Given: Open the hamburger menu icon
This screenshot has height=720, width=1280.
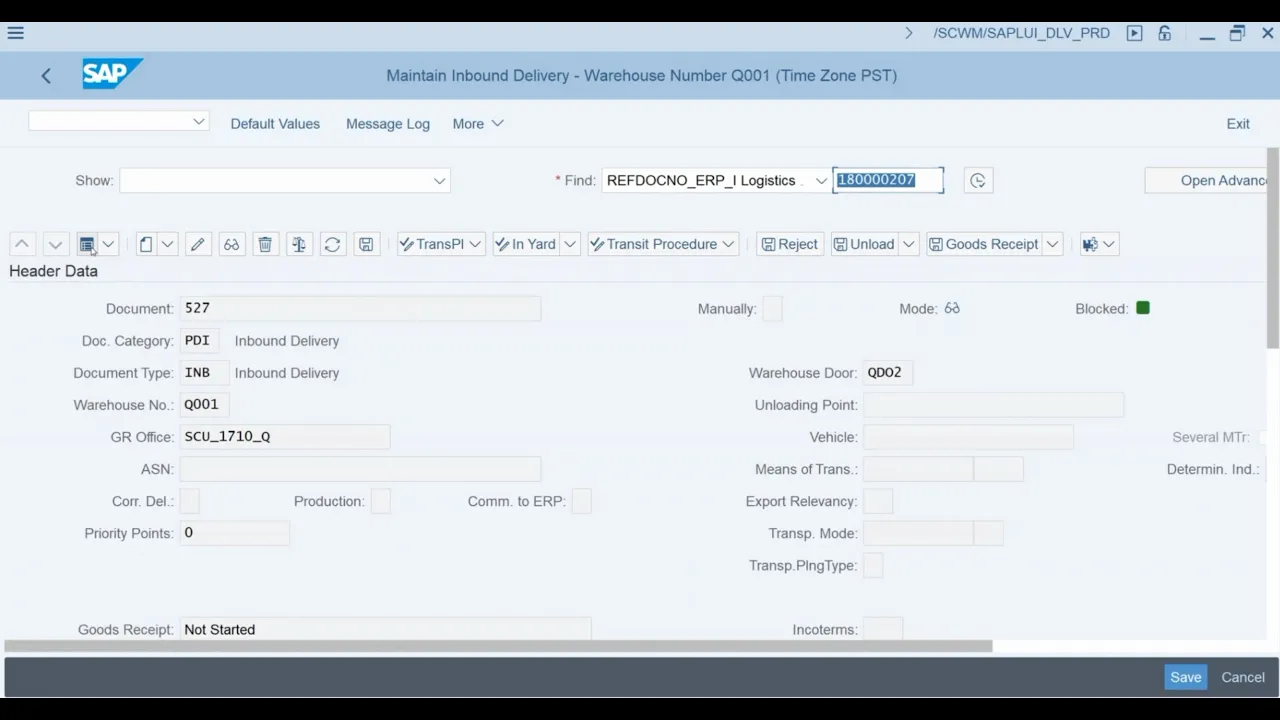Looking at the screenshot, I should 15,33.
